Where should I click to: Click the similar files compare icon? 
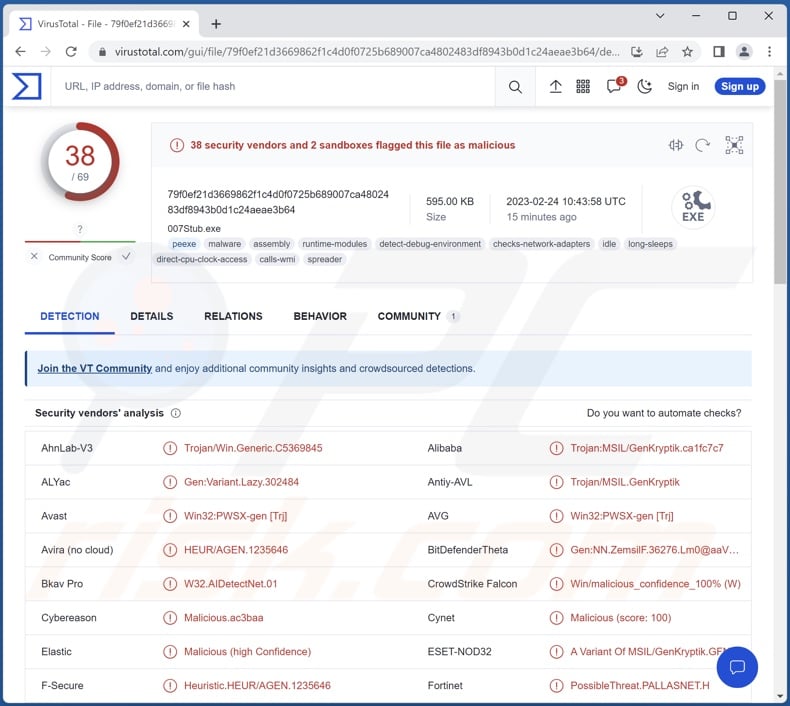click(x=676, y=145)
